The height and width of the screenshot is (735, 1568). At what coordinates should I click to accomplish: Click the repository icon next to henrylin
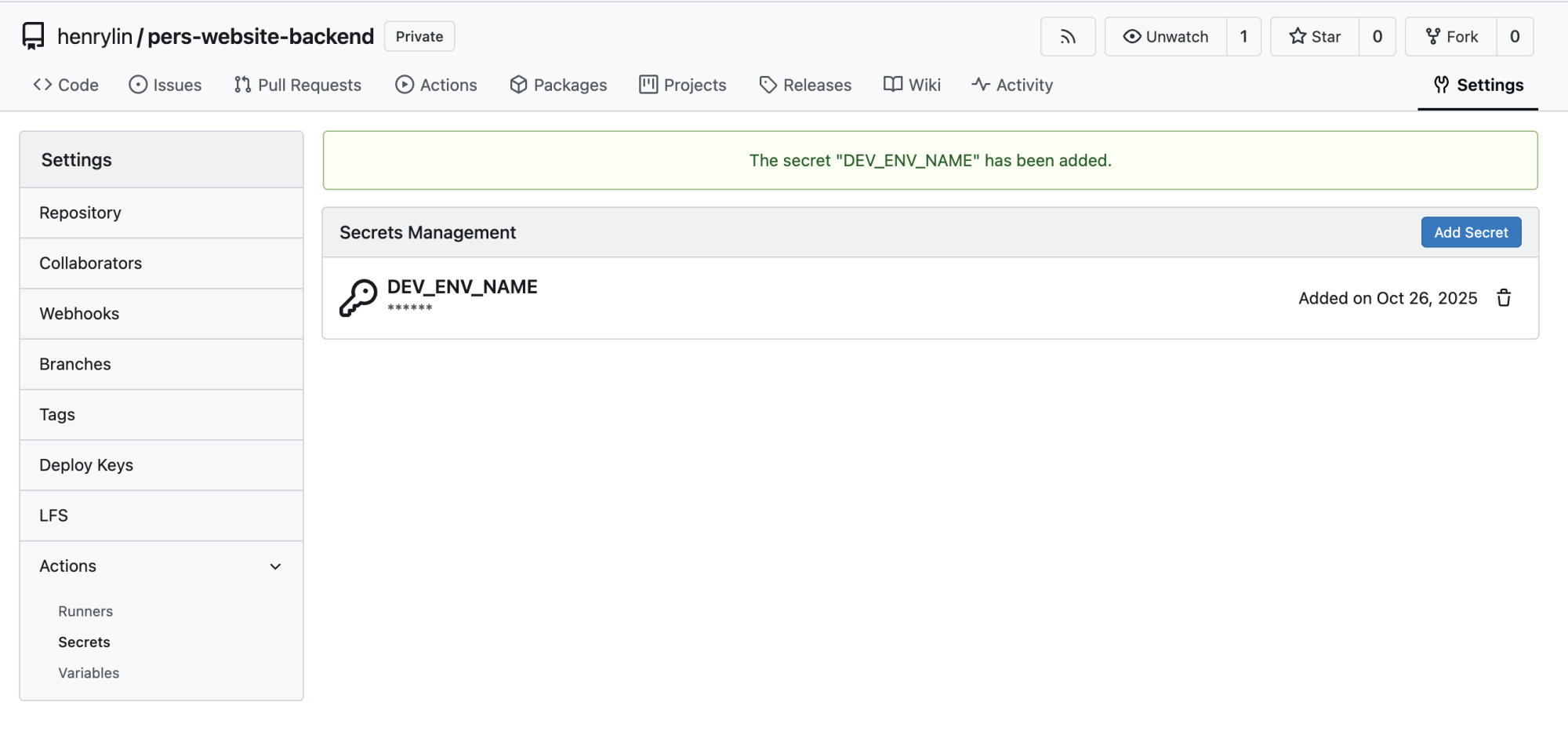33,36
